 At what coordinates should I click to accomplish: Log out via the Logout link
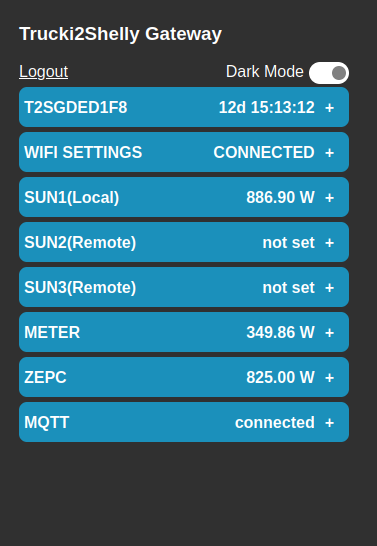pyautogui.click(x=44, y=72)
